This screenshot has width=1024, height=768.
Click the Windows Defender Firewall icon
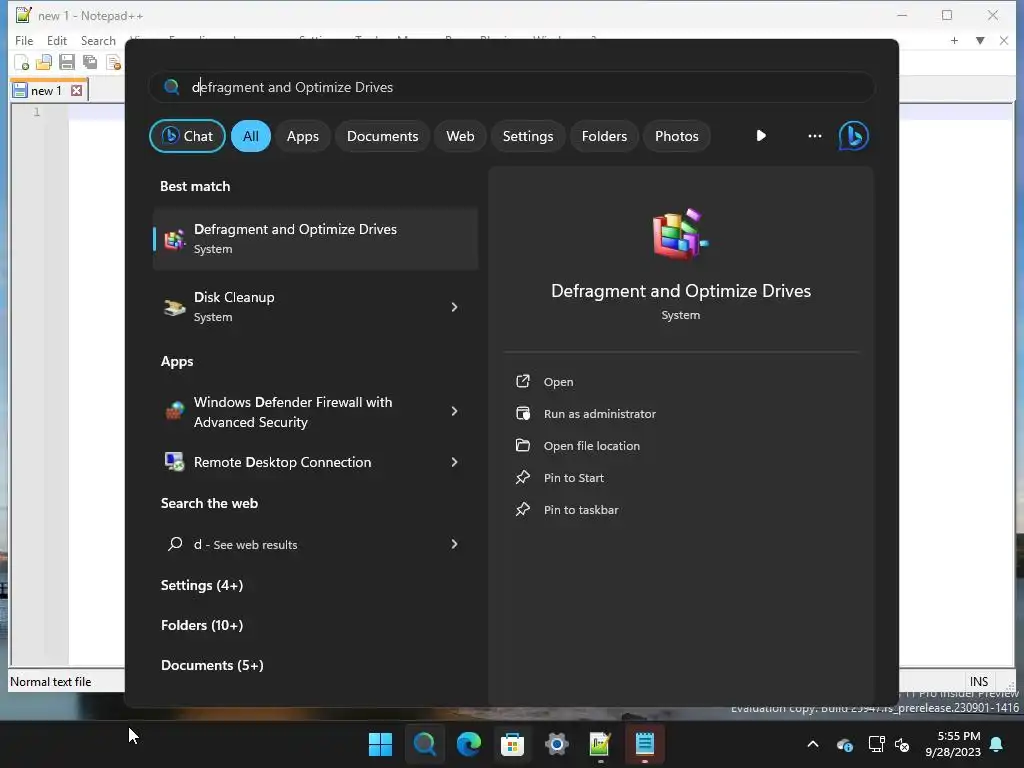174,411
